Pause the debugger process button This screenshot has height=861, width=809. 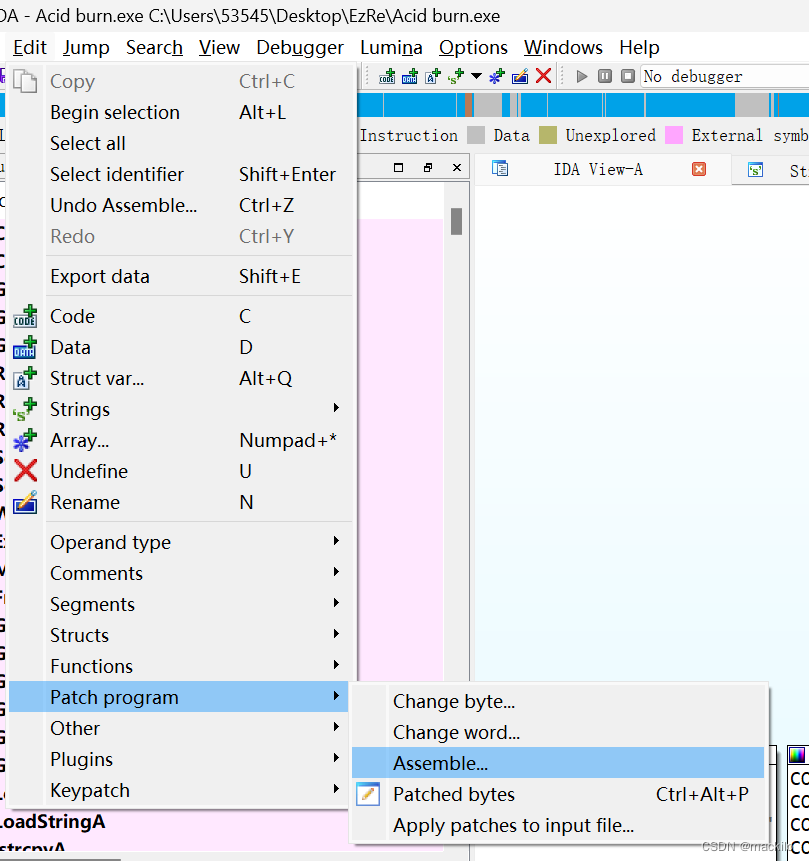point(605,76)
